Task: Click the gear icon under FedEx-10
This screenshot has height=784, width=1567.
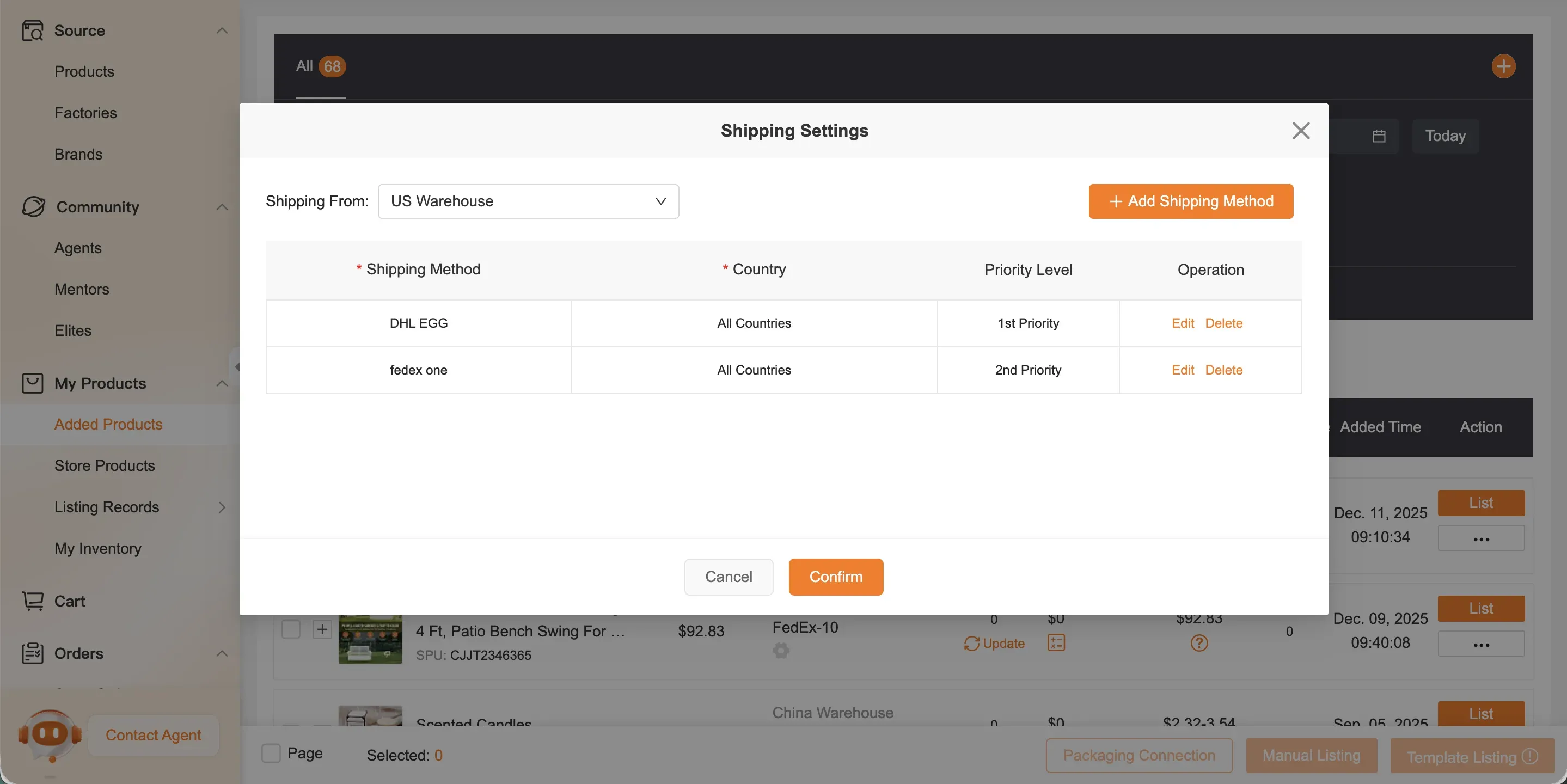Action: [781, 651]
